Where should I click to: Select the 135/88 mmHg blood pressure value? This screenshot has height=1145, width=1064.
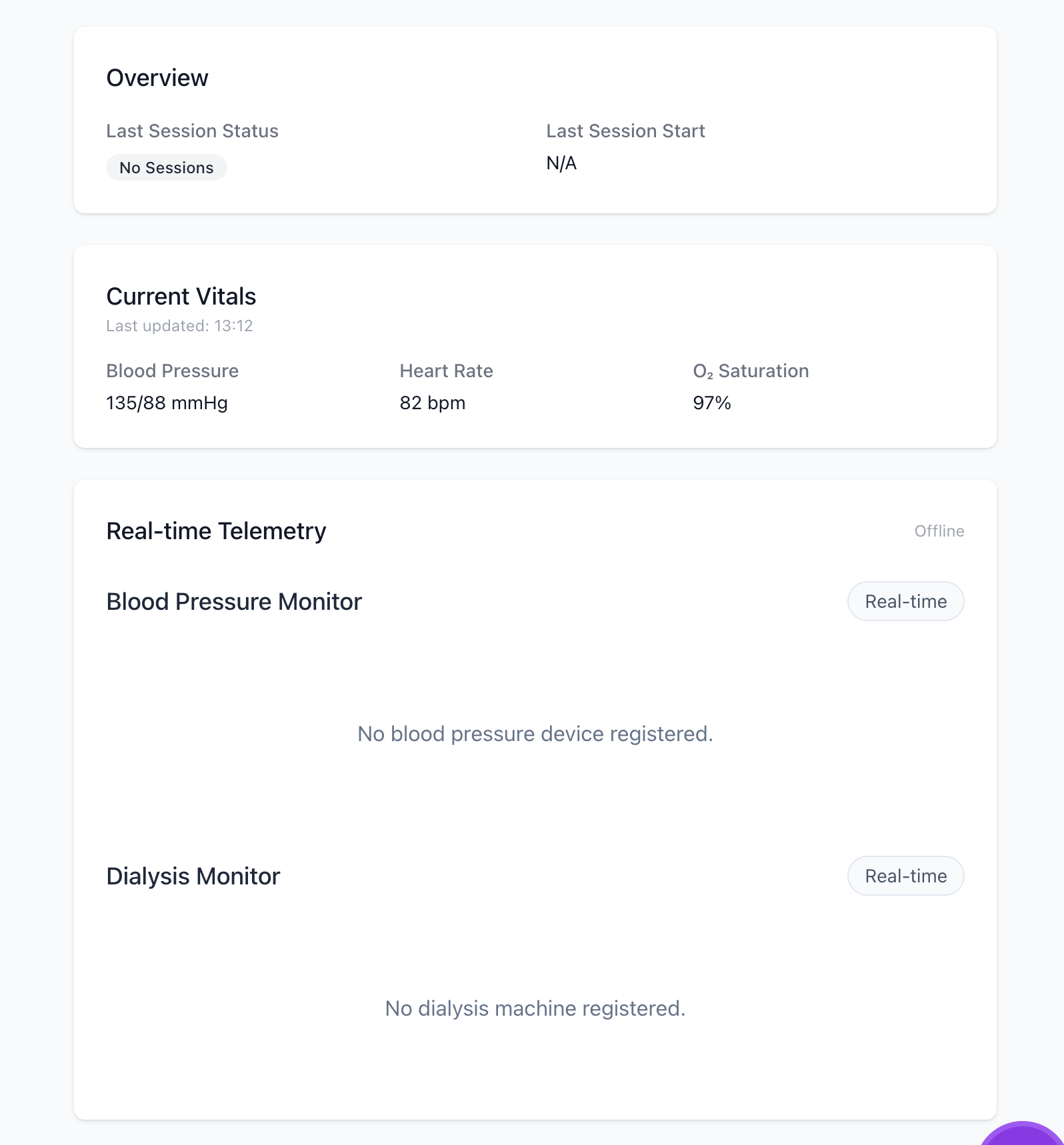(167, 403)
